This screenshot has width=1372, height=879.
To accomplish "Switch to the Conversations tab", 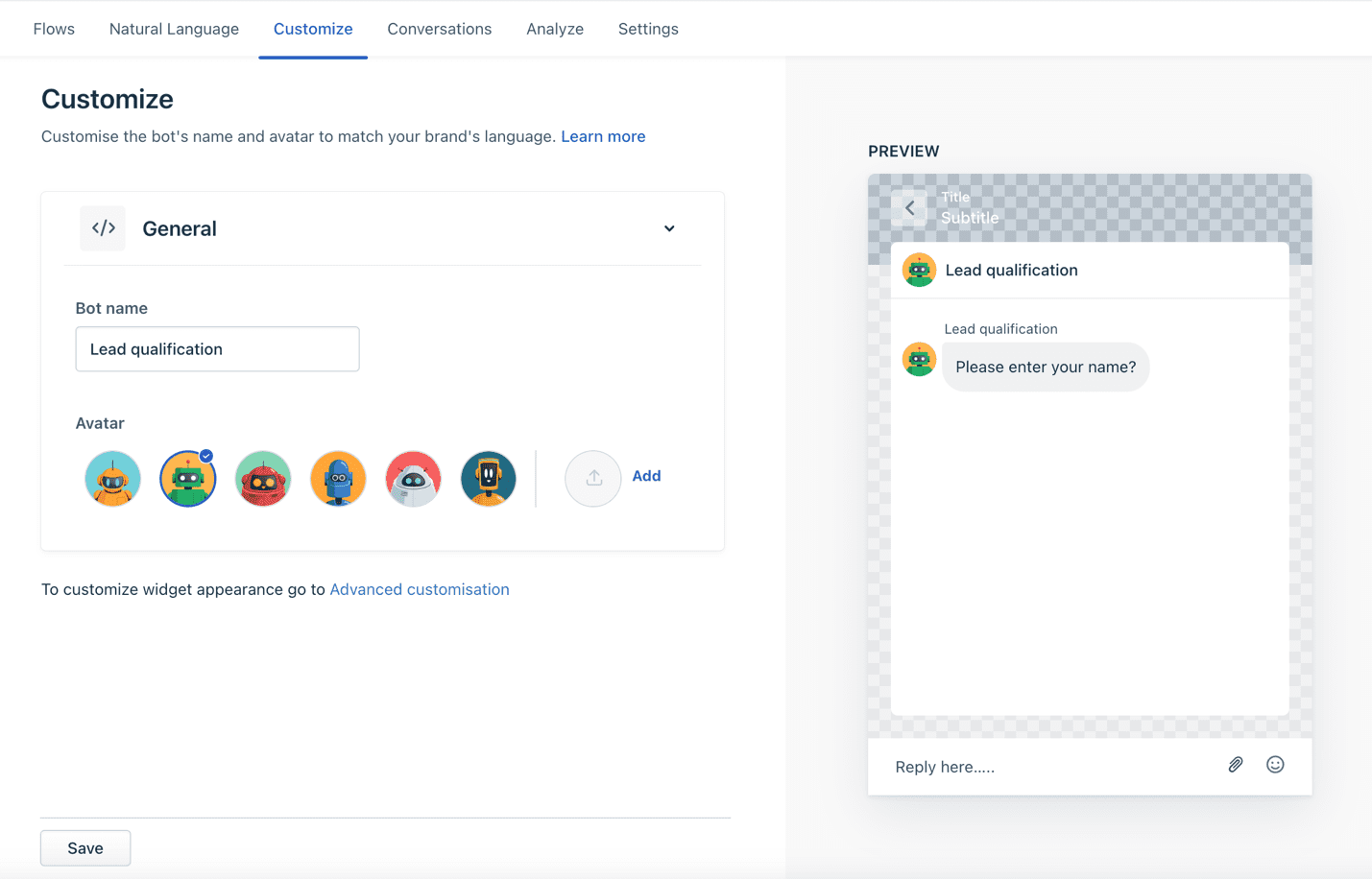I will (x=439, y=29).
